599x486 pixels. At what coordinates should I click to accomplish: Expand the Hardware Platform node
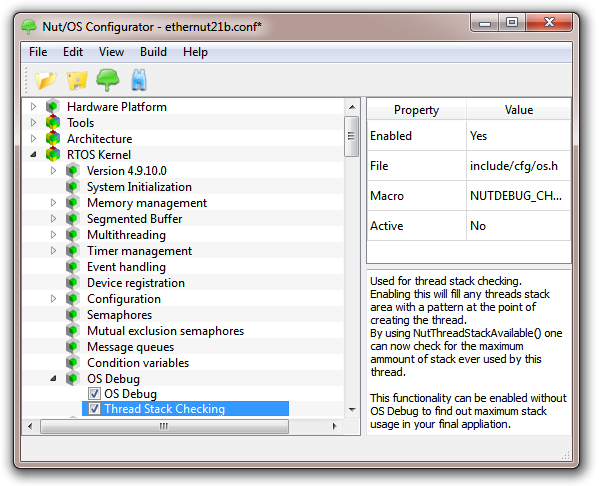[x=34, y=107]
